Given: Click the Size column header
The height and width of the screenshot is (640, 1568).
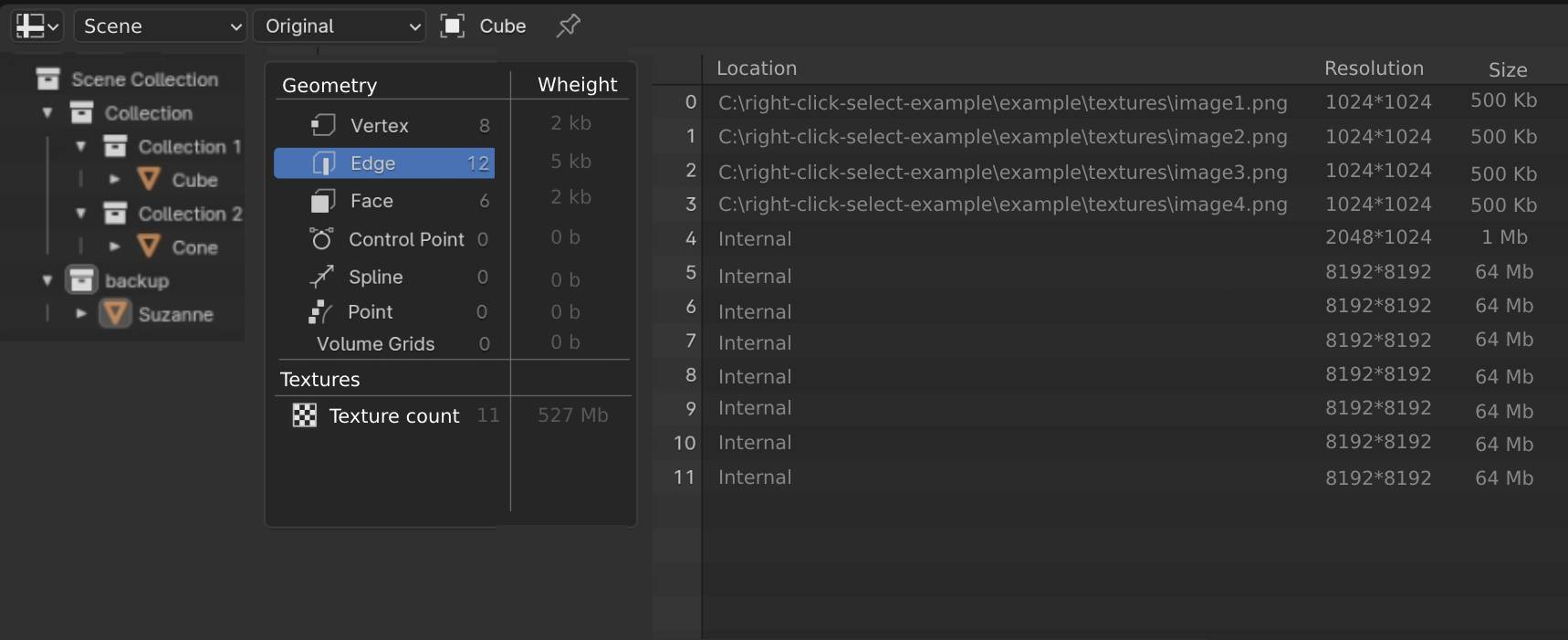Looking at the screenshot, I should click(x=1508, y=70).
